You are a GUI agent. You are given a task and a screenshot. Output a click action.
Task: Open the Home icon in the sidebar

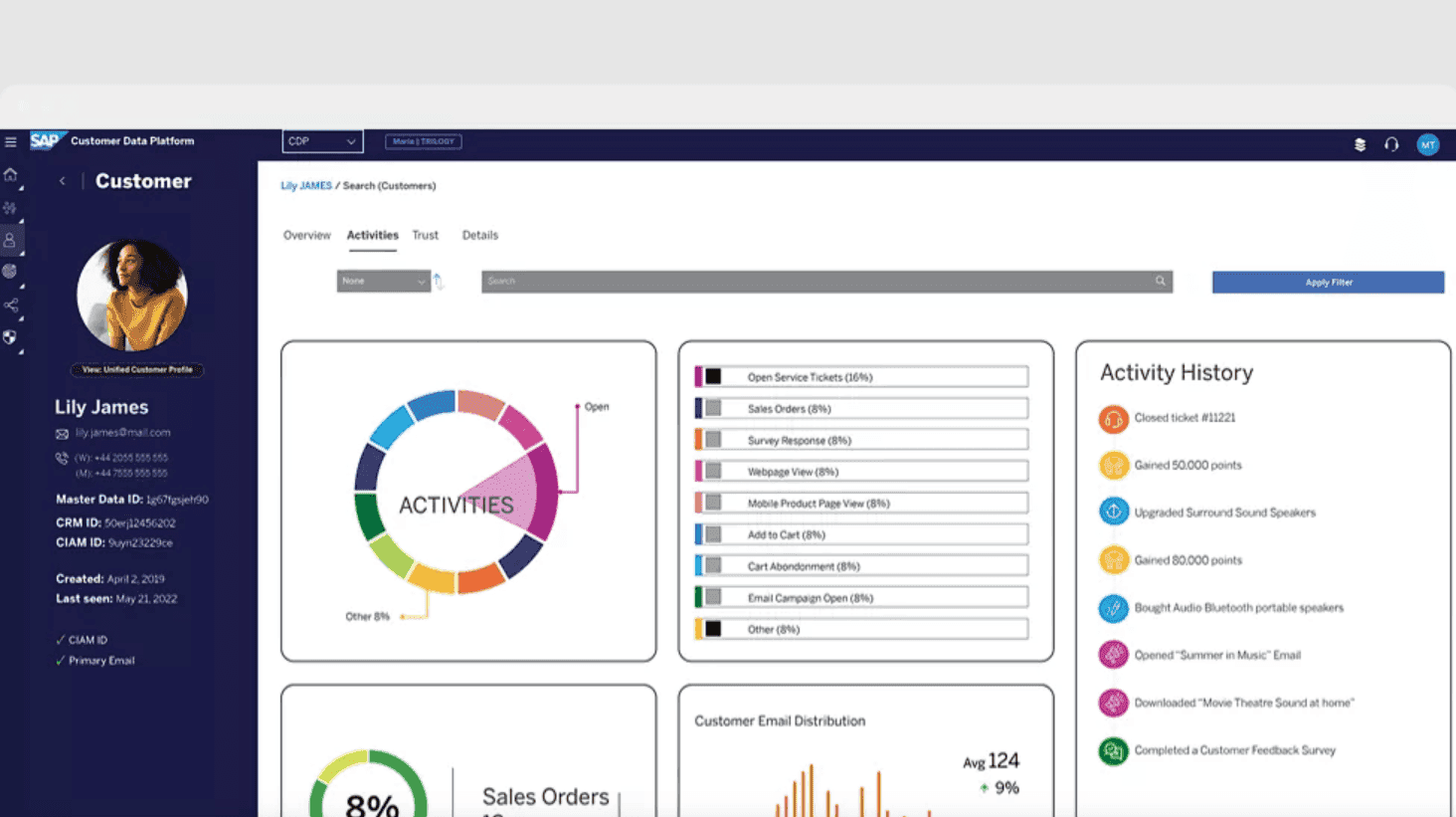pyautogui.click(x=10, y=174)
